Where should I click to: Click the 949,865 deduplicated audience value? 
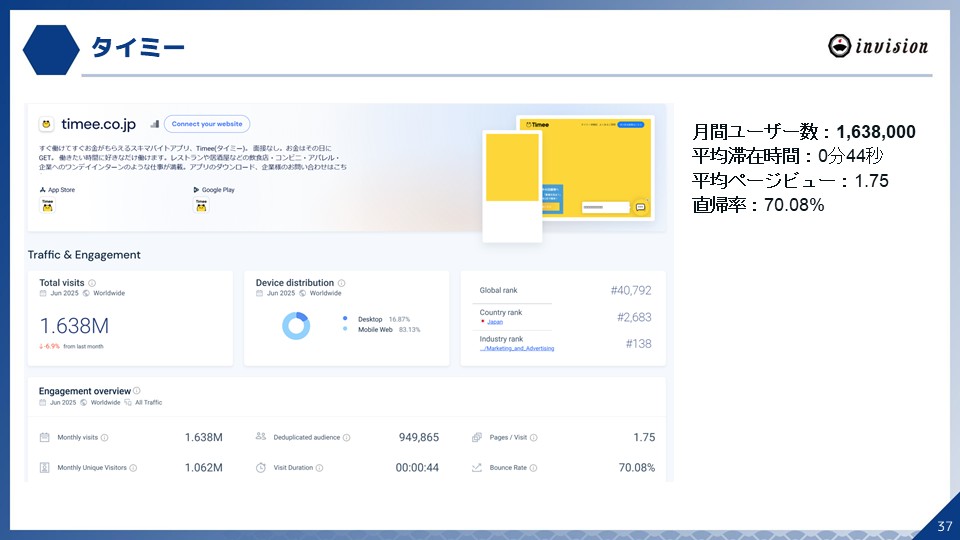(x=419, y=438)
